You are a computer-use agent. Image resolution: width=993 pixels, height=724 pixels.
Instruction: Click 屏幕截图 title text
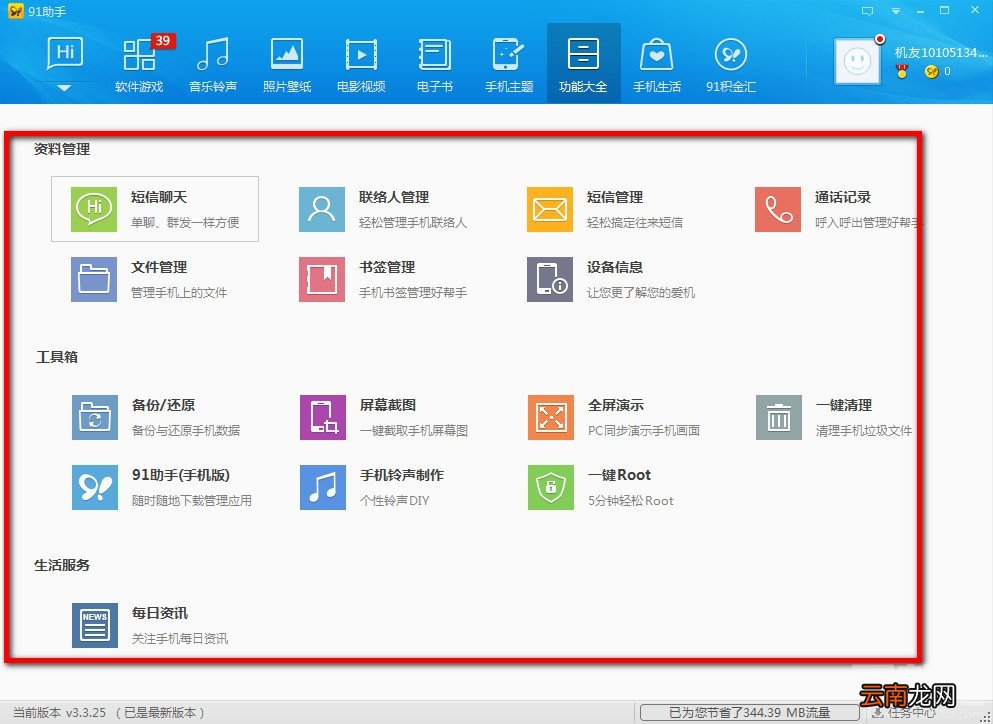click(x=388, y=405)
